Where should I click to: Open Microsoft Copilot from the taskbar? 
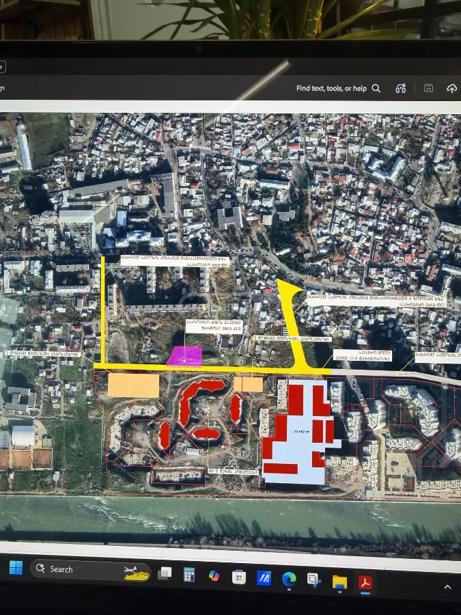[x=214, y=576]
